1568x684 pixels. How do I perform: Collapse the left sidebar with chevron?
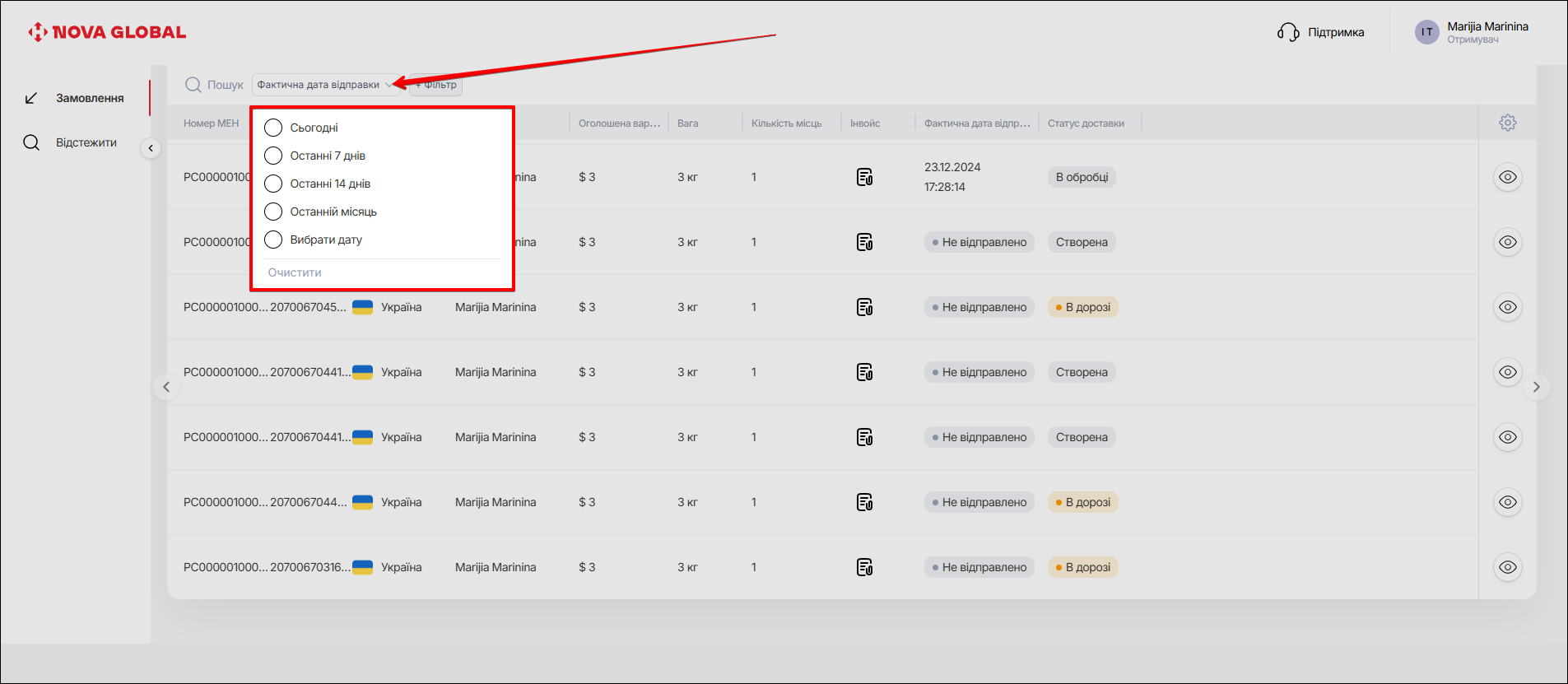(151, 148)
